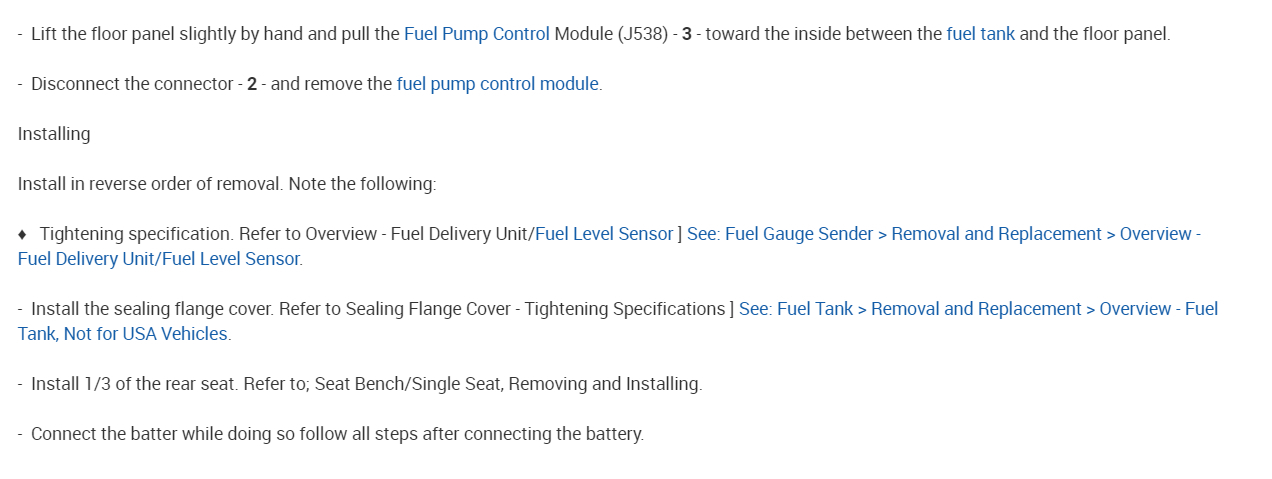Click the bold number 2 callout
The height and width of the screenshot is (479, 1272).
tap(252, 84)
